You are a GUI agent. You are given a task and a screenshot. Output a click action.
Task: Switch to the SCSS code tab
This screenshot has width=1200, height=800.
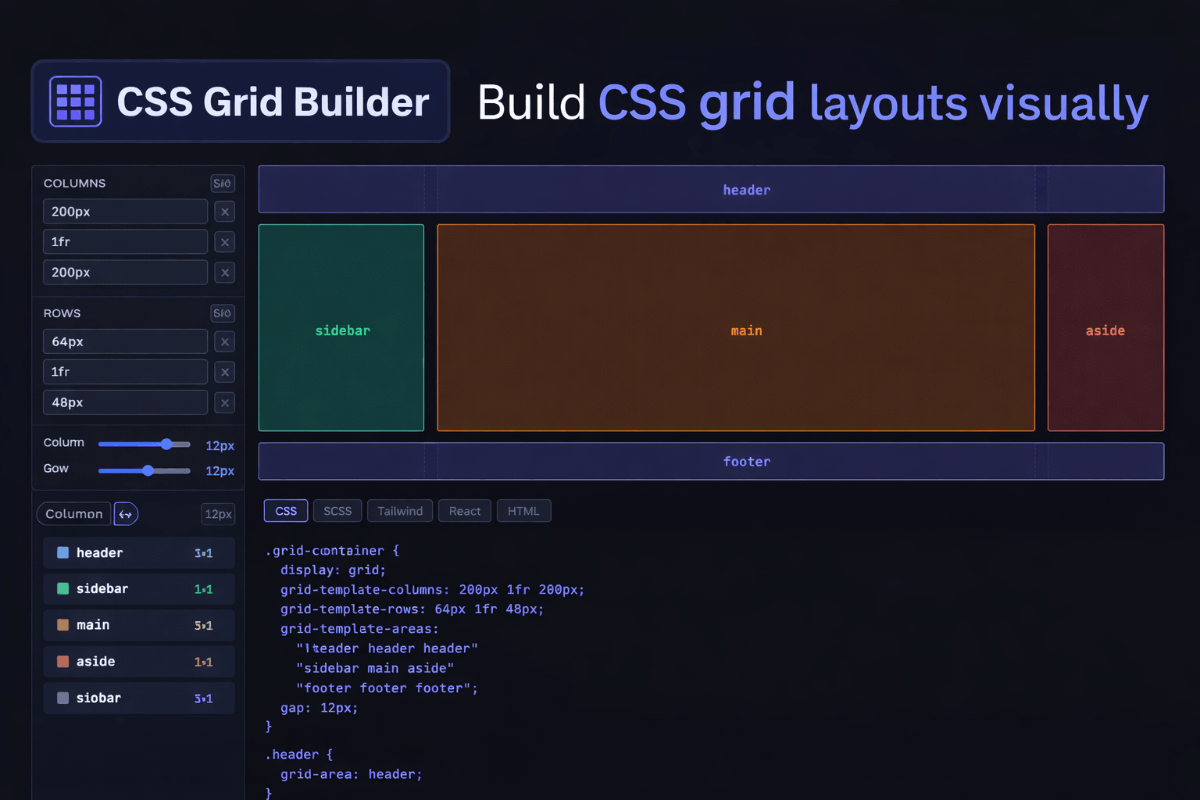pos(338,511)
